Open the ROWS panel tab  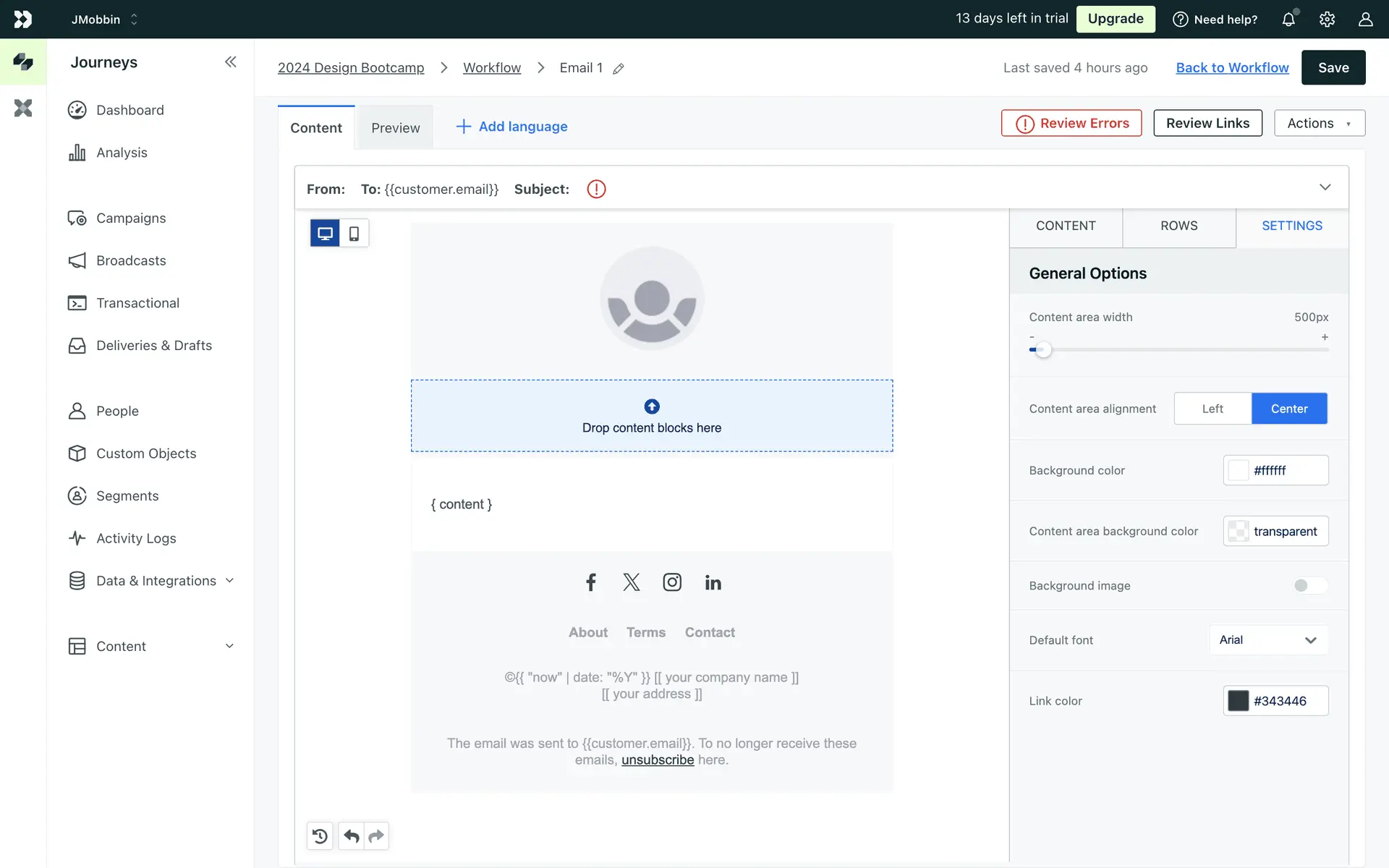pos(1178,226)
